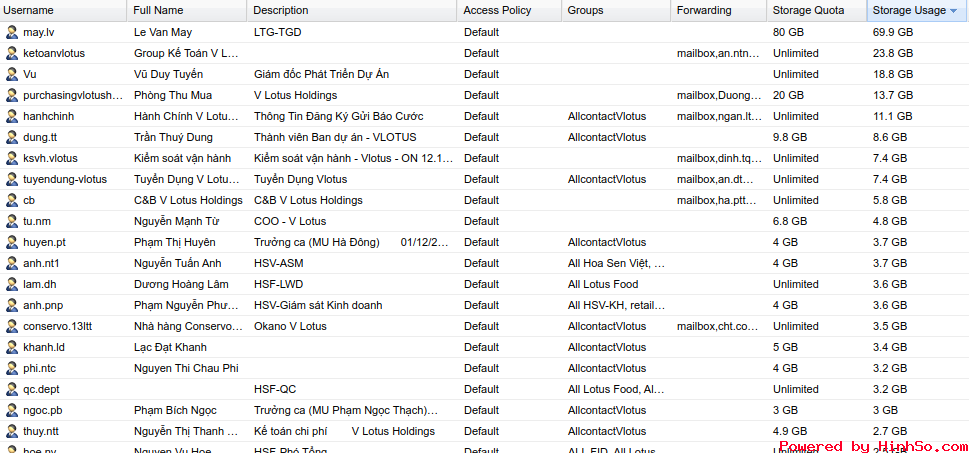This screenshot has height=453, width=969.
Task: Click the HSF-LWD description cell
Action: pyautogui.click(x=278, y=284)
